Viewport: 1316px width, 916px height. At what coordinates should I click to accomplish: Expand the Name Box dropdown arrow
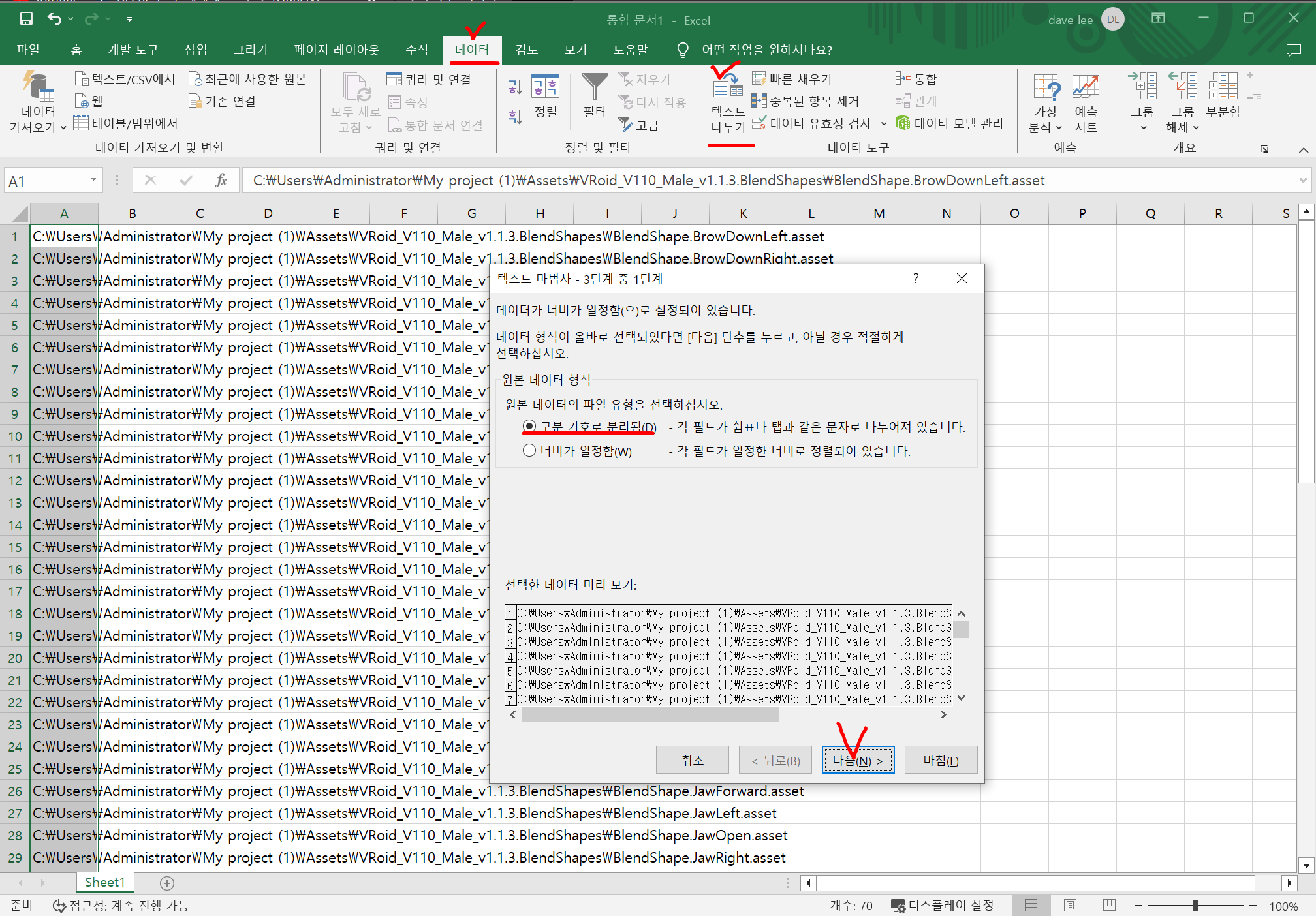tap(93, 180)
